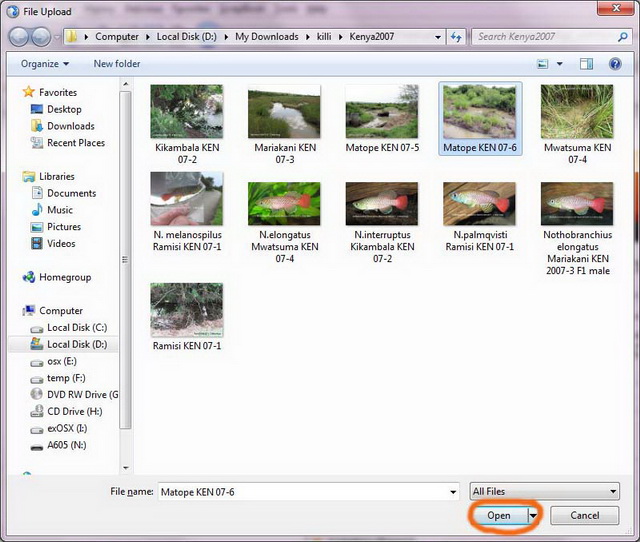640x542 pixels.
Task: Click the help question mark icon
Action: tap(615, 64)
